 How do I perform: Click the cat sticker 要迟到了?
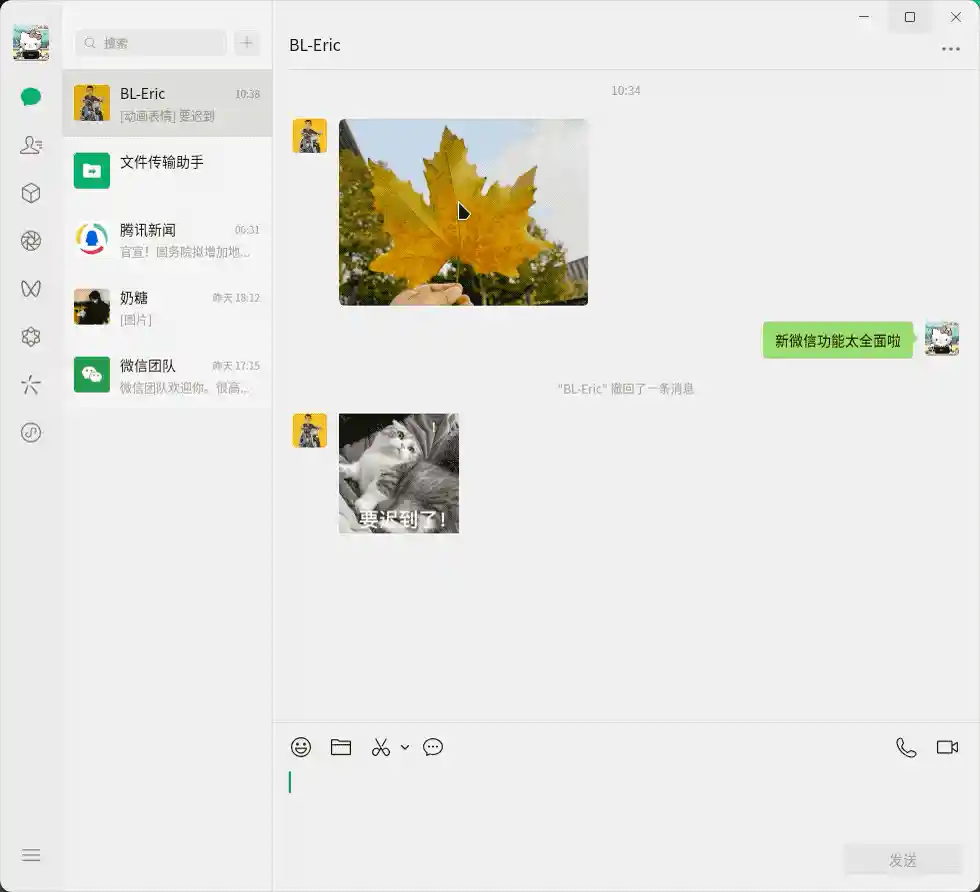[x=399, y=473]
